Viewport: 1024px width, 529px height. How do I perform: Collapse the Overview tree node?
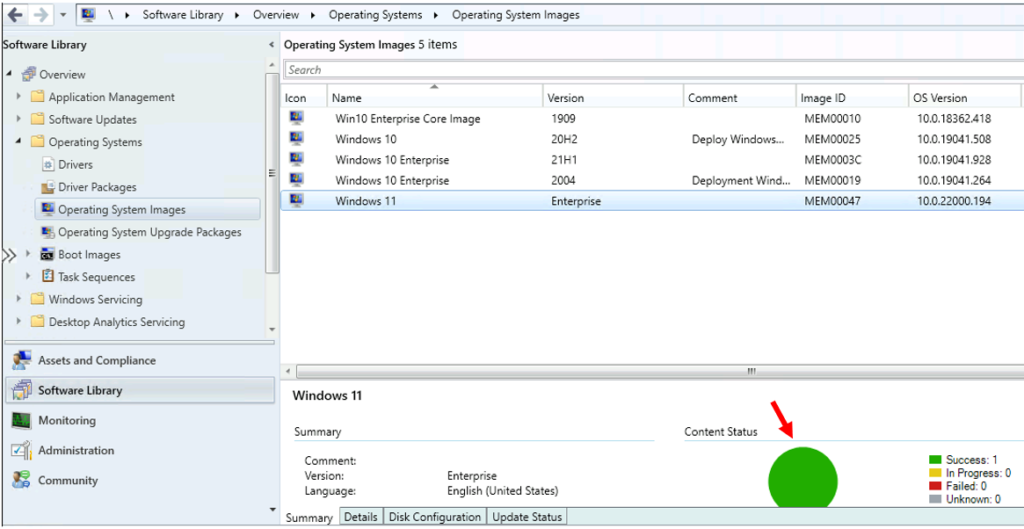coord(9,74)
